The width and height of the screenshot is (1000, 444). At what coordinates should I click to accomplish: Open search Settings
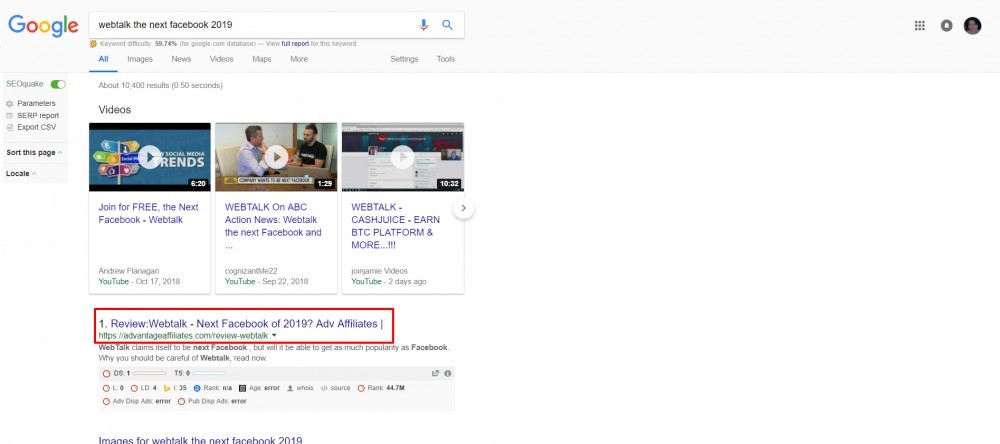(404, 59)
